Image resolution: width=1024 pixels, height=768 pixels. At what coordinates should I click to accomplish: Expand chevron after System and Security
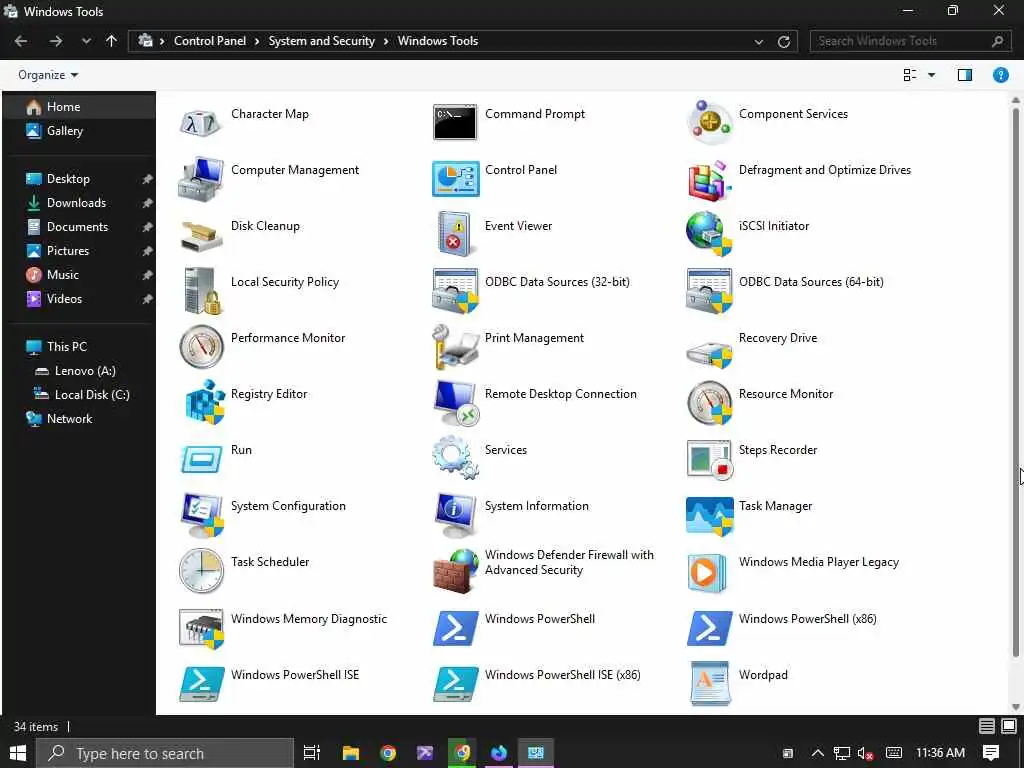386,41
